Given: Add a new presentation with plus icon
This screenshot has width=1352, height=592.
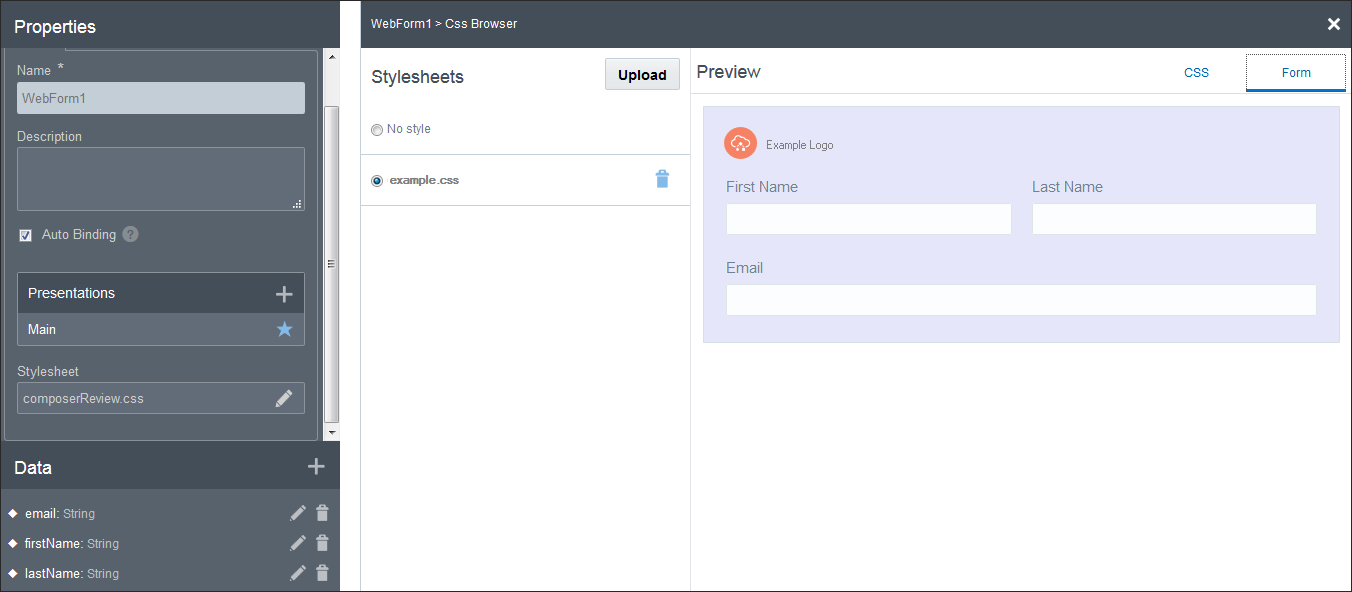Looking at the screenshot, I should pos(284,294).
